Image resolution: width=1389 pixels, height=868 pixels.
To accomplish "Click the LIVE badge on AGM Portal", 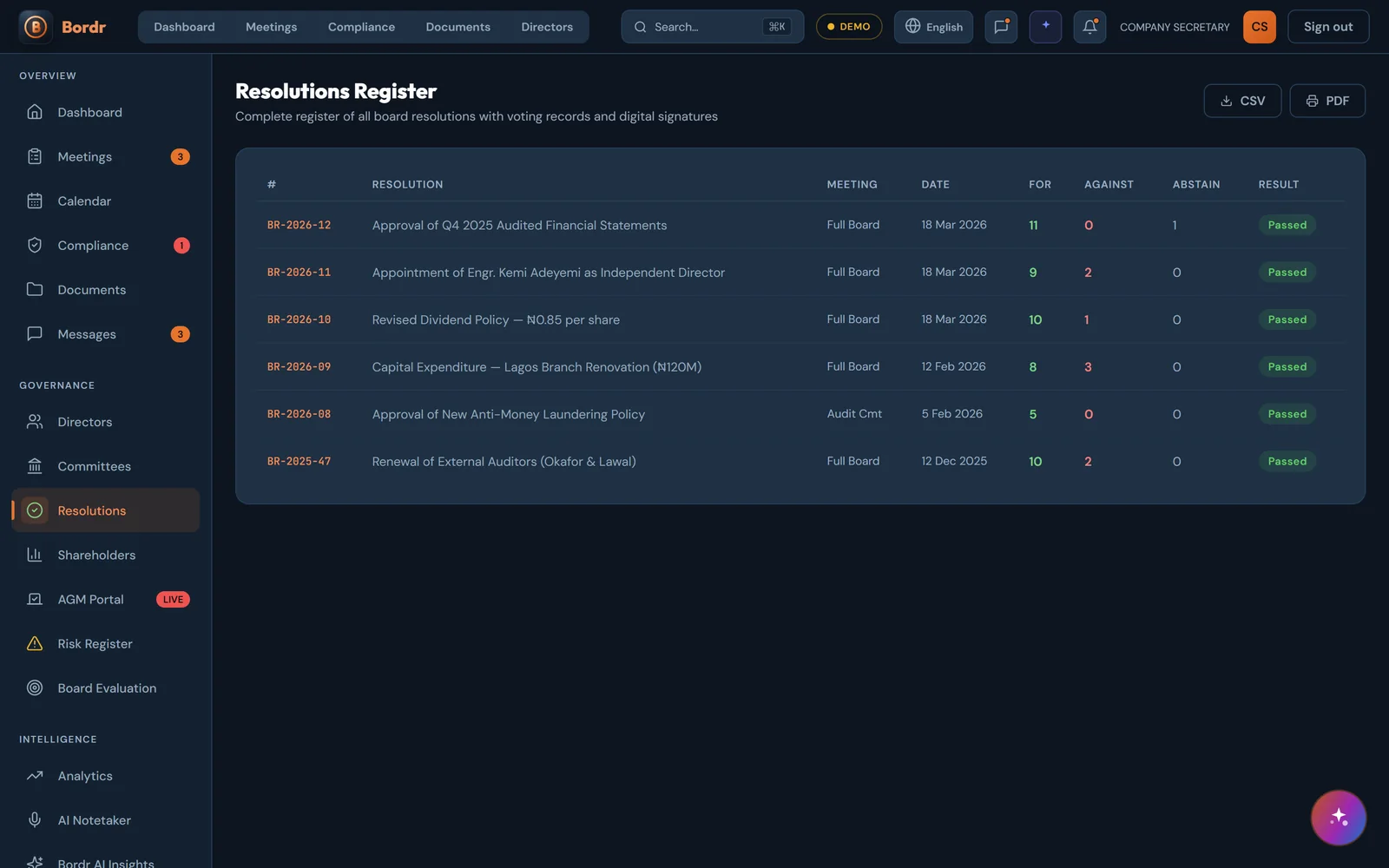I will point(173,599).
